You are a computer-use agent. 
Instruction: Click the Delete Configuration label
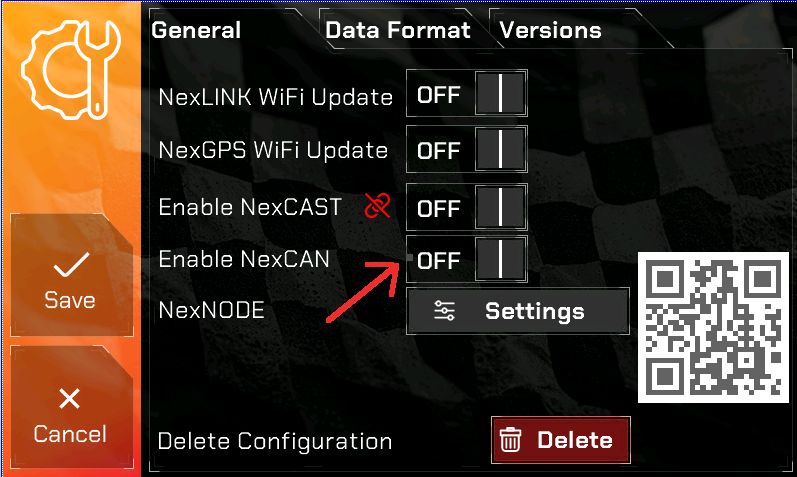pos(275,441)
